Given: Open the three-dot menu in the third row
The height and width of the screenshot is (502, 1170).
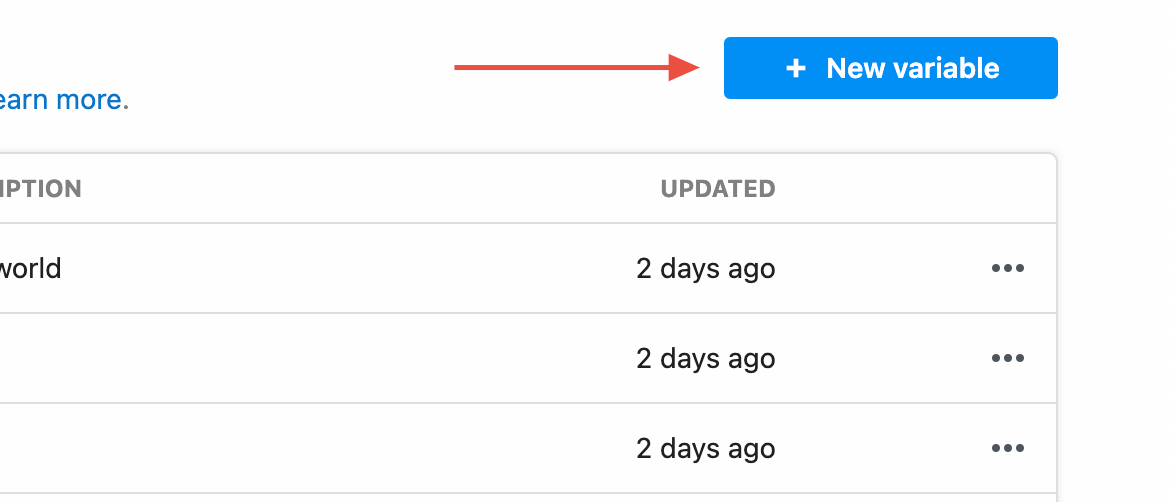Looking at the screenshot, I should pos(1007,448).
